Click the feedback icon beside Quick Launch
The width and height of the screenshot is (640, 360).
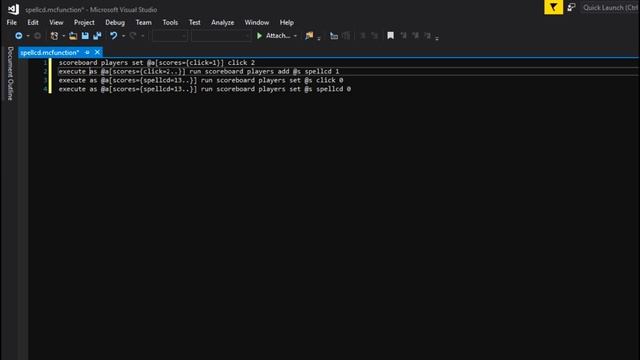tap(571, 7)
